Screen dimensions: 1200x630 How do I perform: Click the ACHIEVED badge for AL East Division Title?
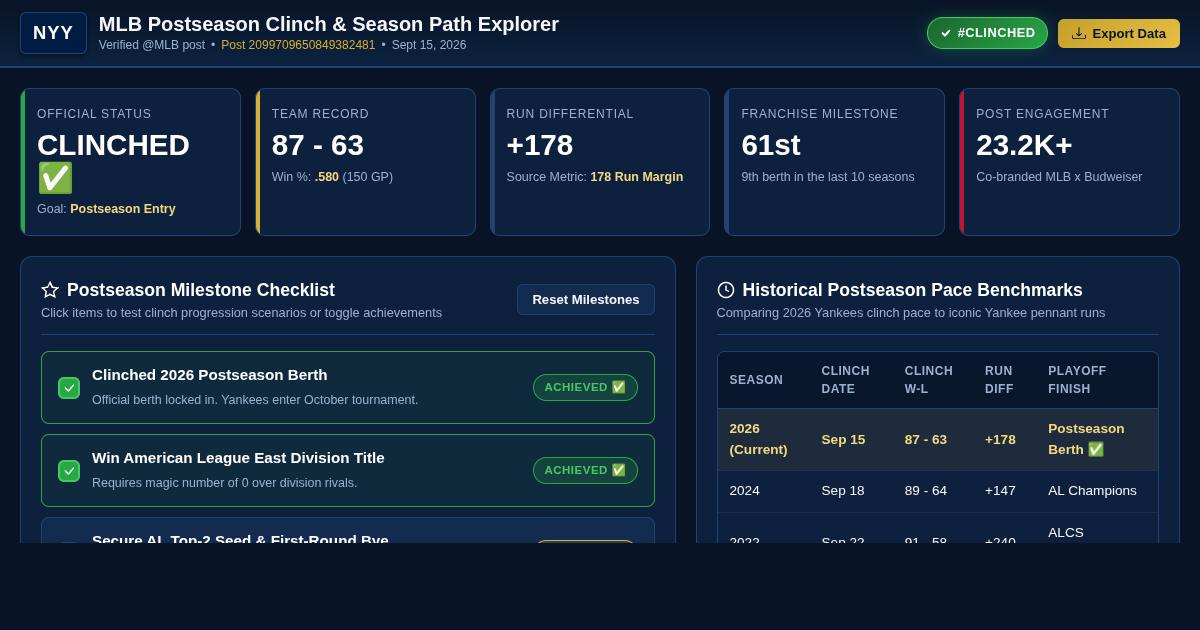585,470
